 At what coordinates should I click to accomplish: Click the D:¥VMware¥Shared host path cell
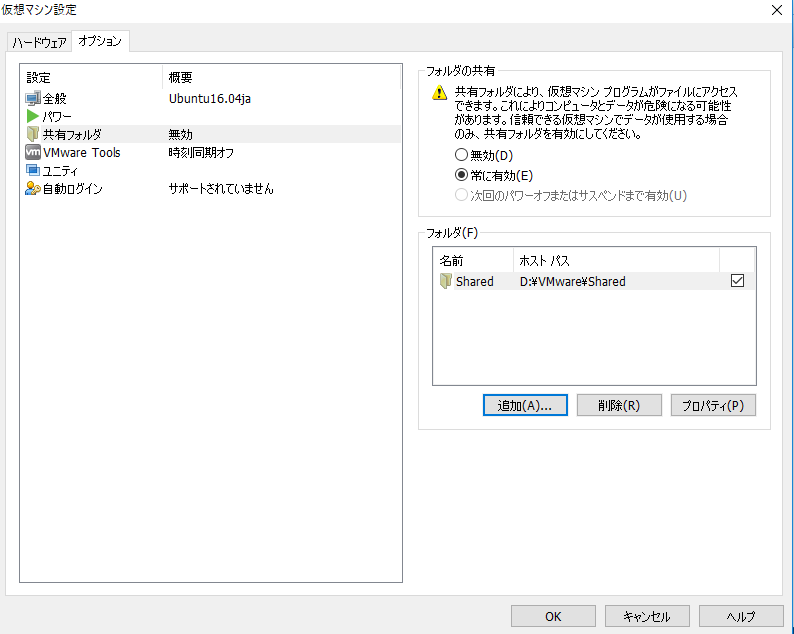(572, 281)
